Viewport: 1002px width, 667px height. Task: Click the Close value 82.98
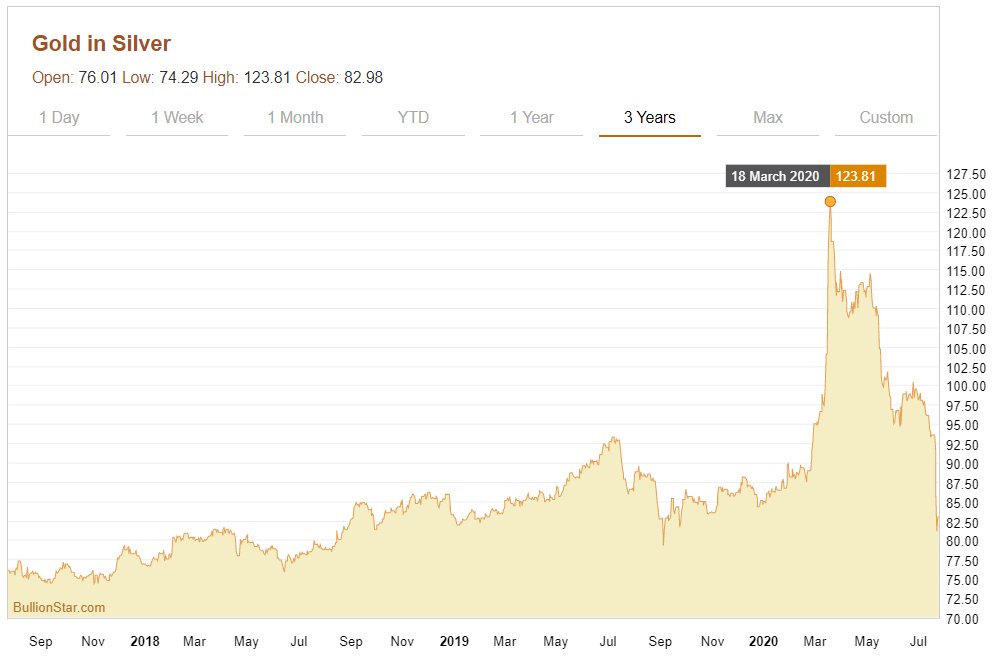coord(364,77)
